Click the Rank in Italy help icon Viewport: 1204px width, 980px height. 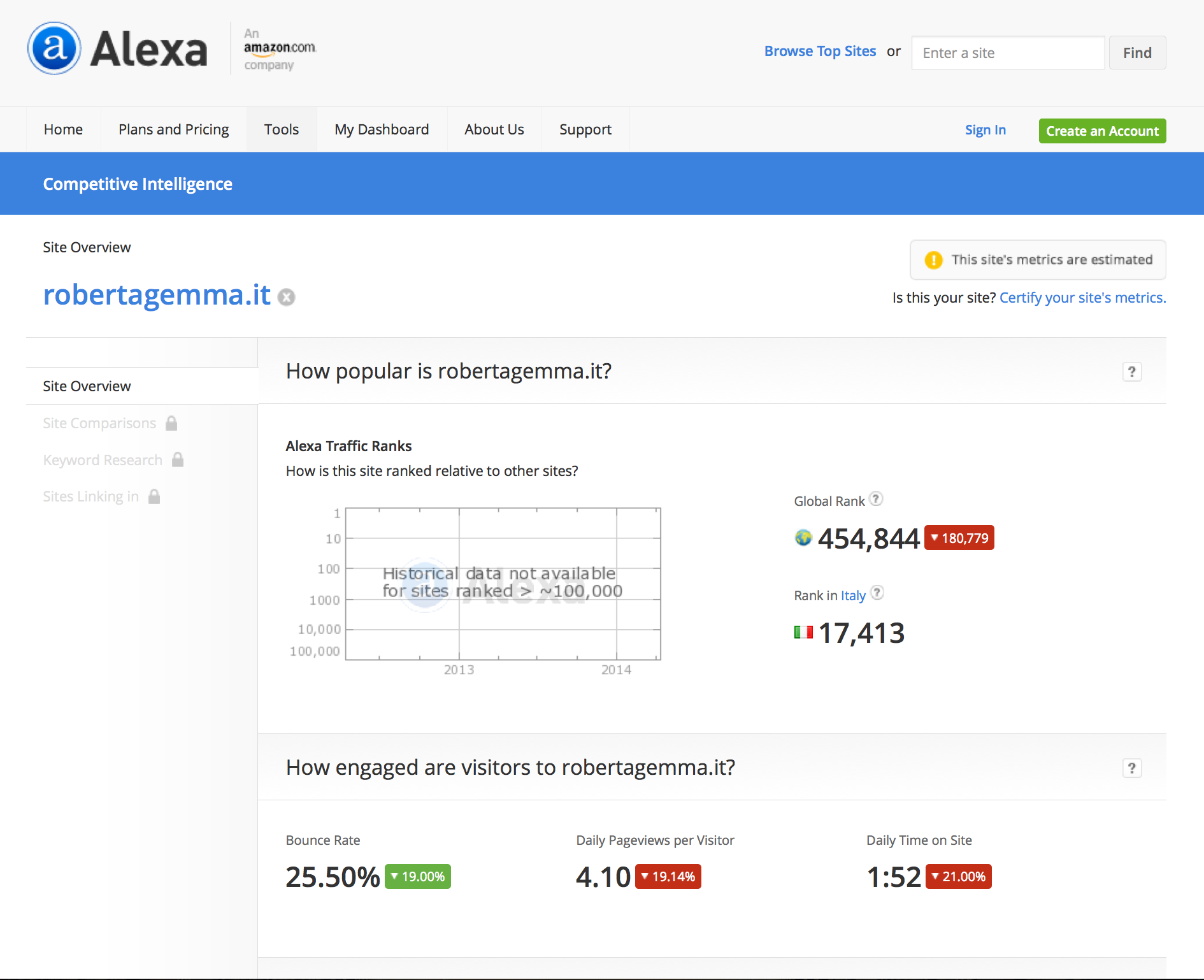tap(877, 593)
